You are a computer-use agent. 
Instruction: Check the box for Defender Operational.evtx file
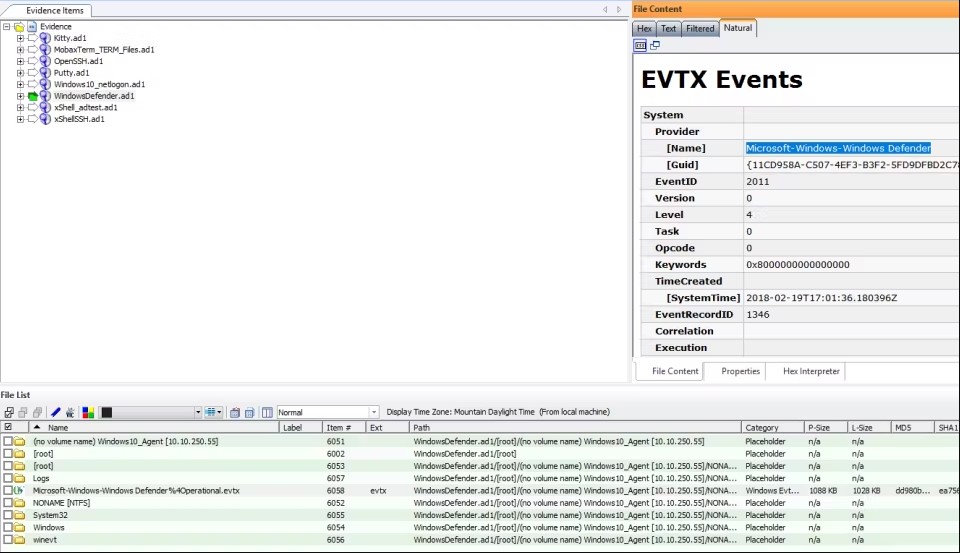[x=8, y=491]
